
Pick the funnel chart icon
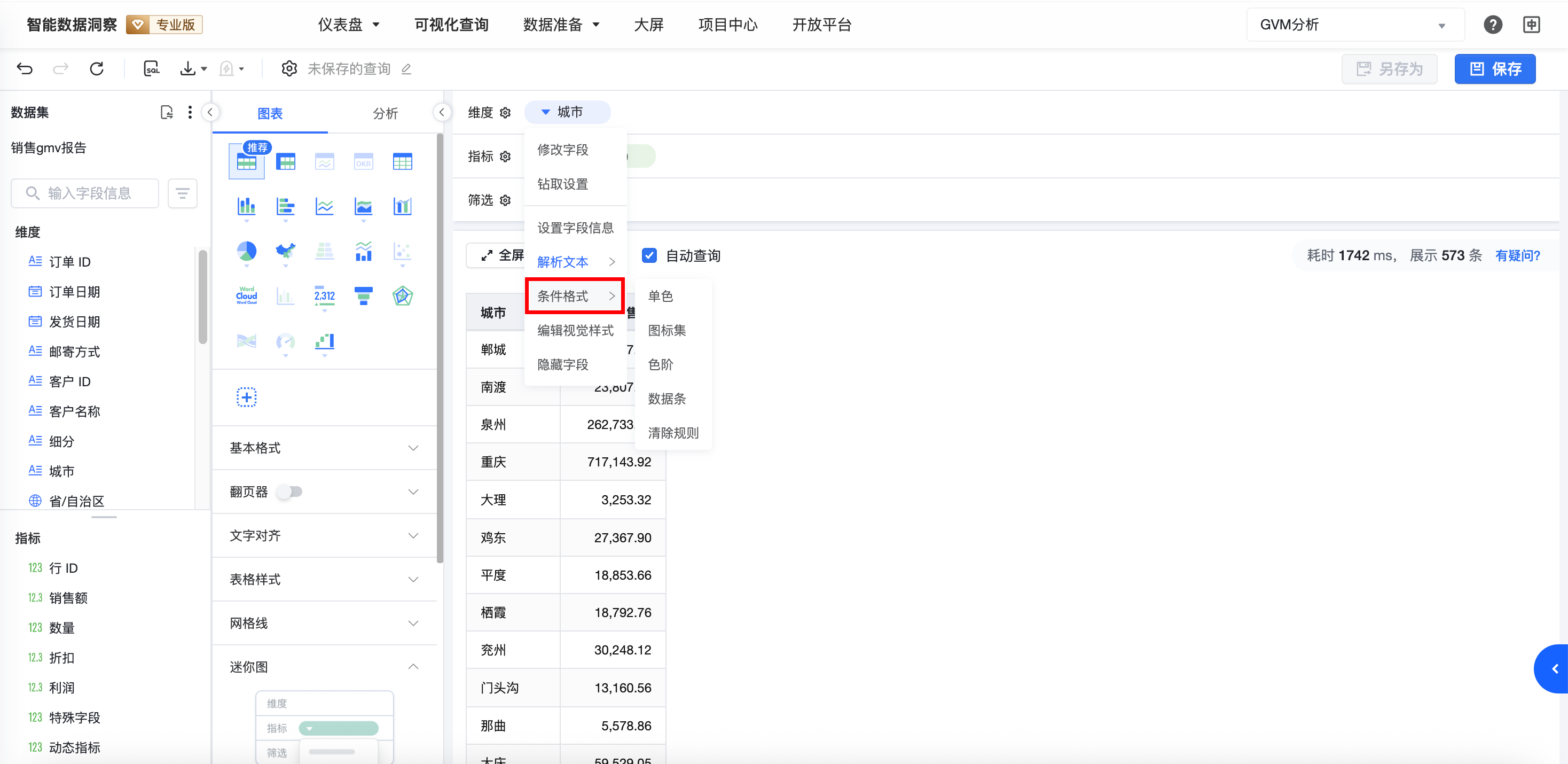[363, 296]
